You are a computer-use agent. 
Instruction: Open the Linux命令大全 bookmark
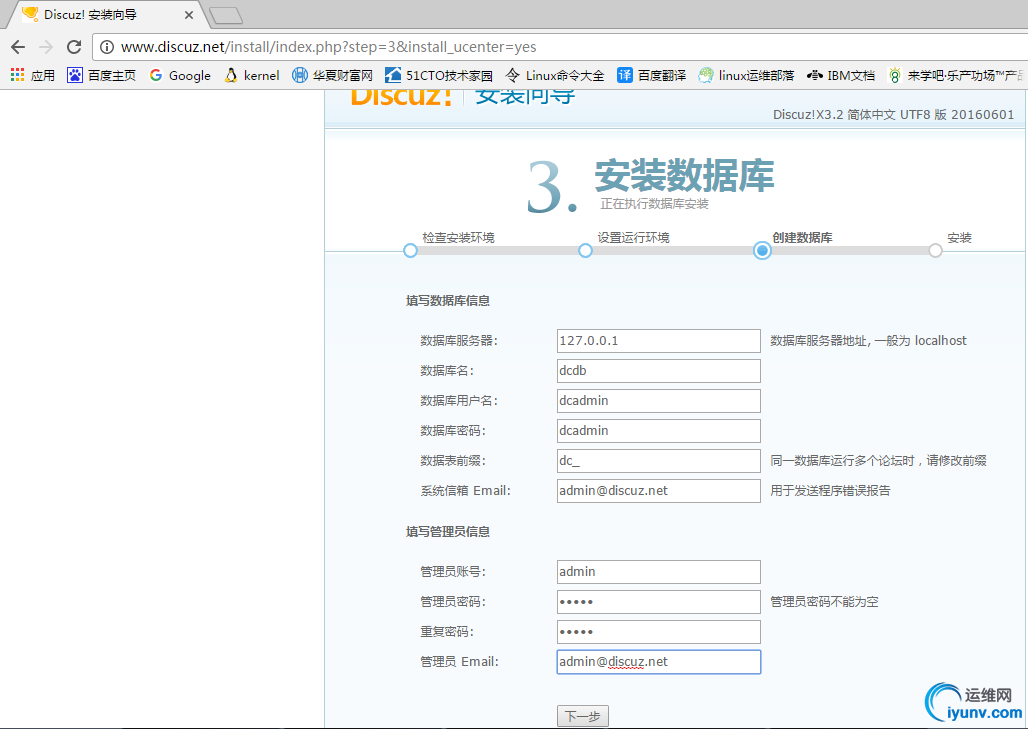click(555, 75)
